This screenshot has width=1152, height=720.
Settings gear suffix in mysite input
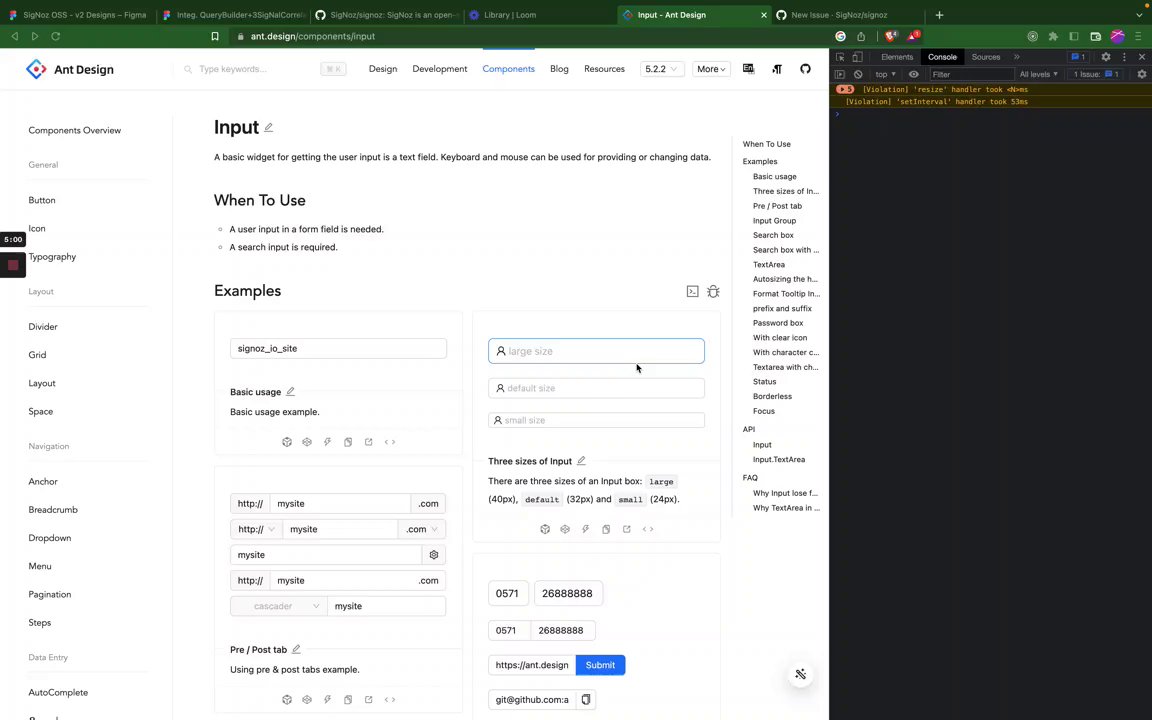(x=433, y=555)
